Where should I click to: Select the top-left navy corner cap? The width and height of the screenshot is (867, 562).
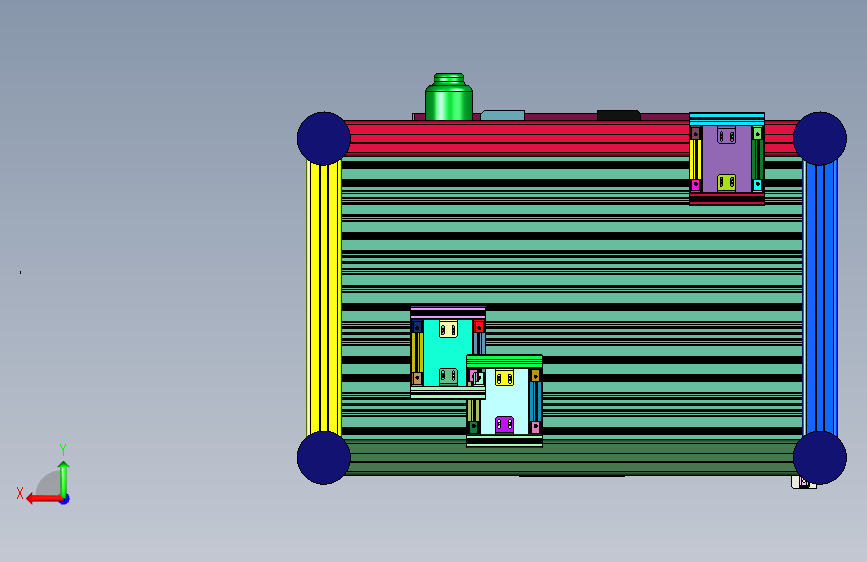[323, 138]
